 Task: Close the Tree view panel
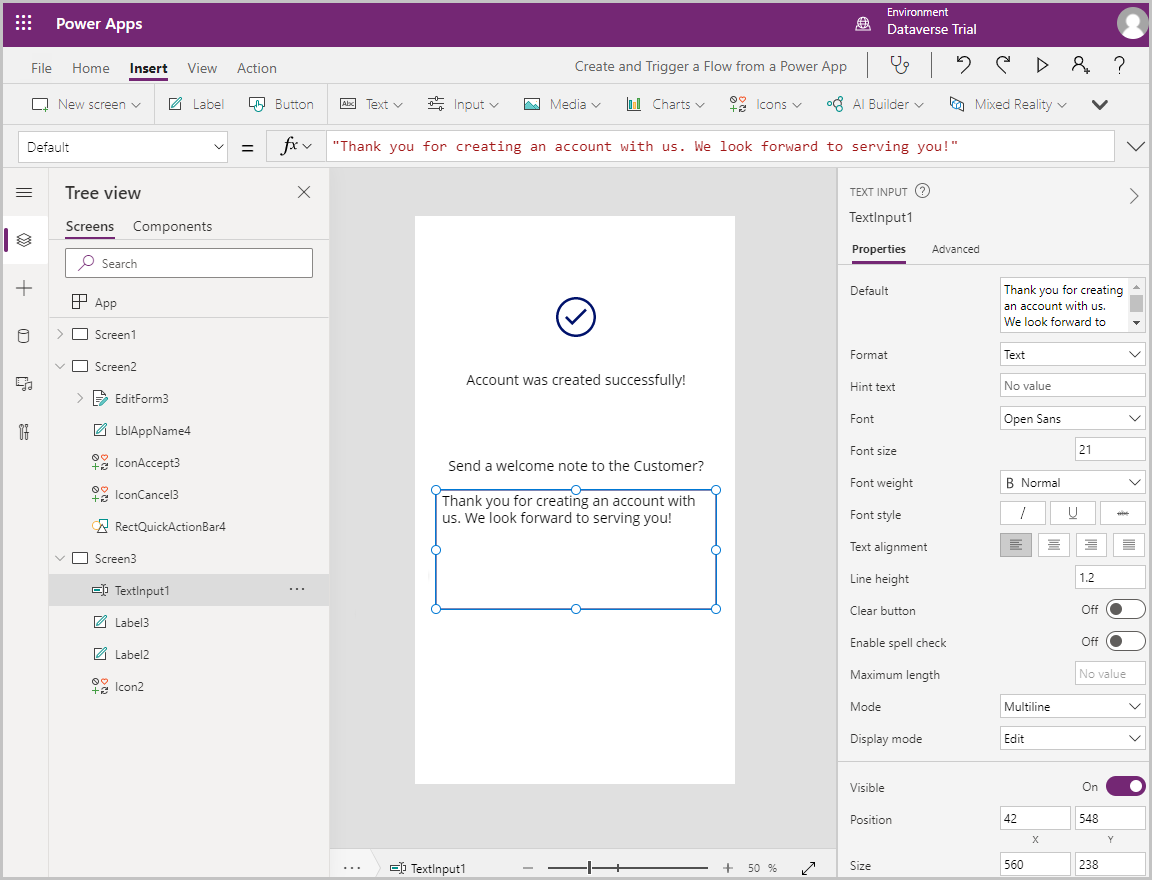pyautogui.click(x=303, y=192)
